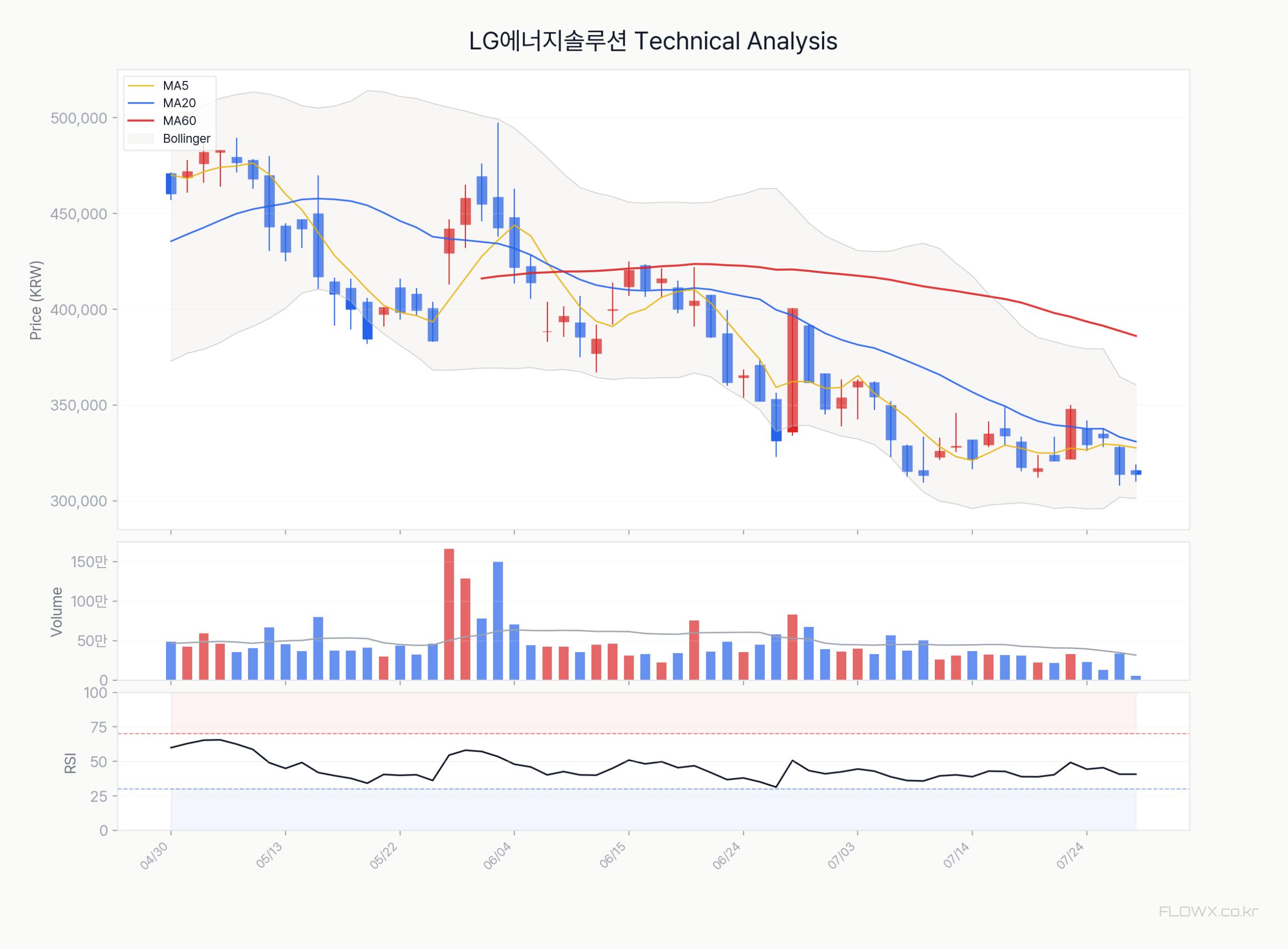Click the red MA60 line sample in legend

[141, 121]
